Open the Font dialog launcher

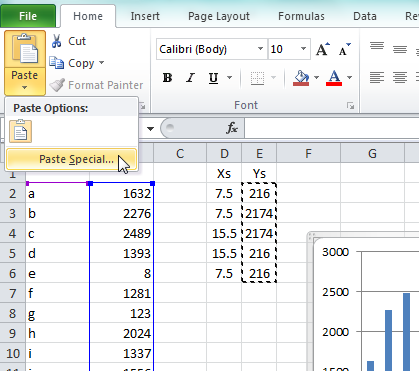350,106
